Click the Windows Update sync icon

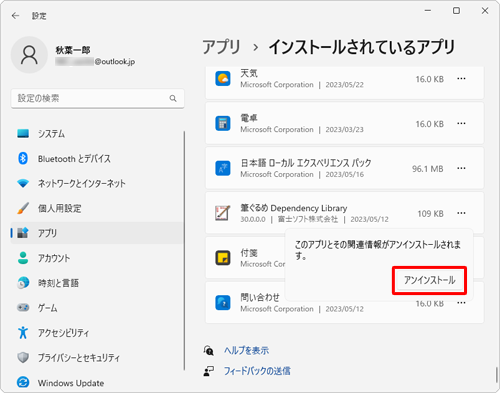(x=23, y=382)
